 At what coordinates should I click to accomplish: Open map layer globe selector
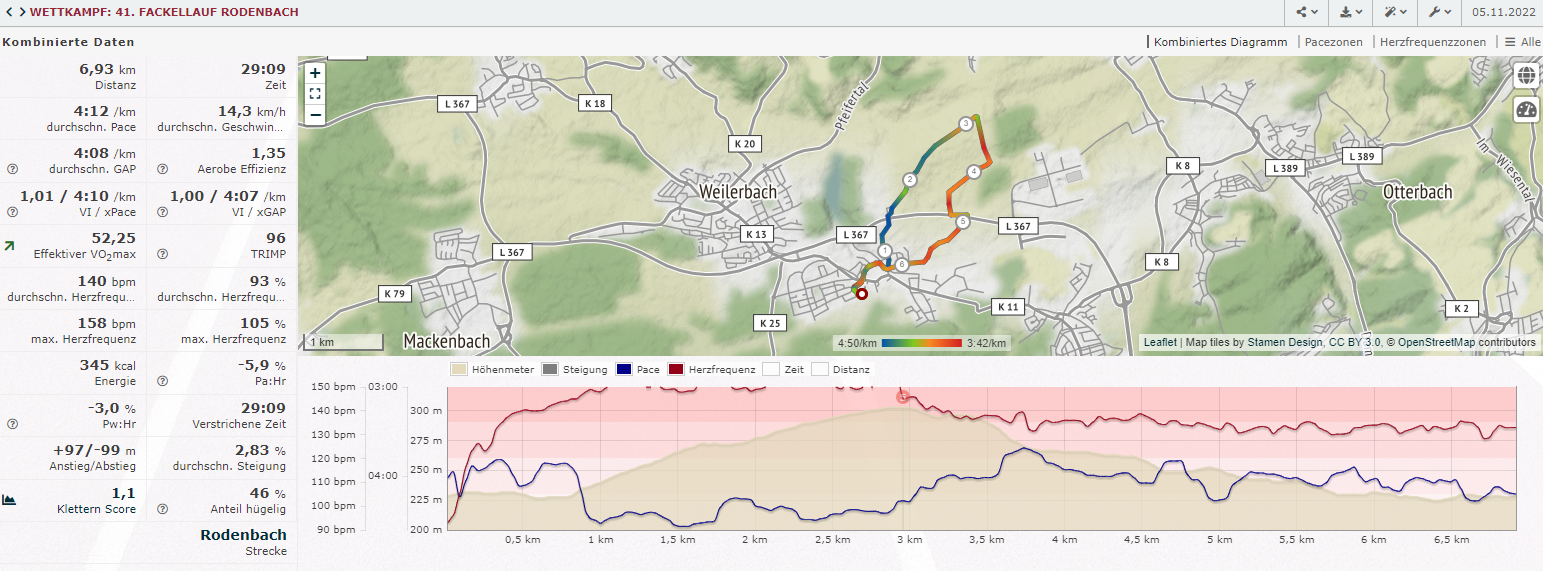[x=1526, y=76]
